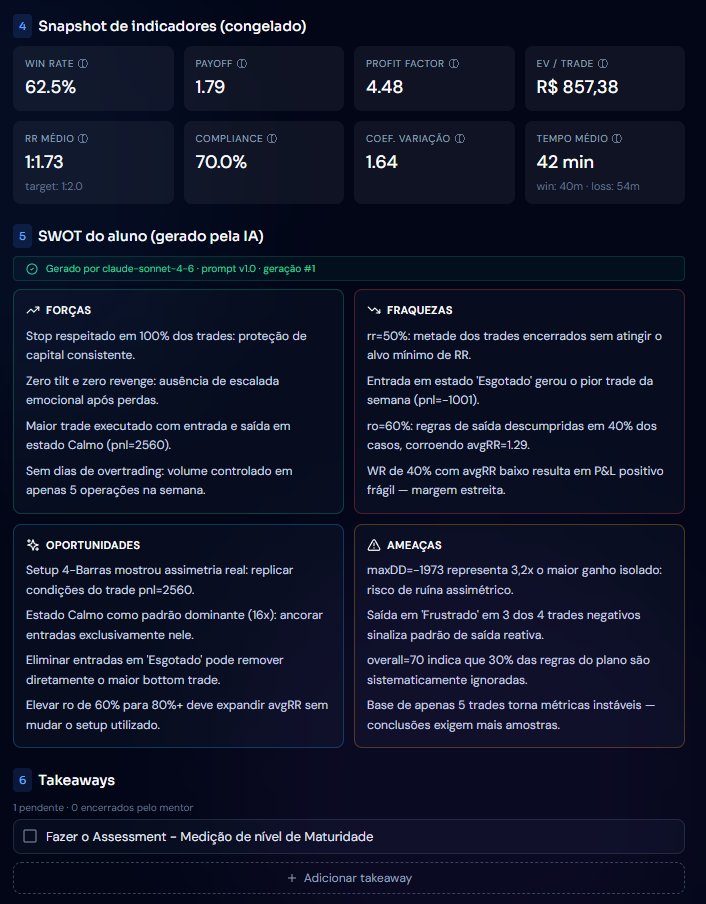Click the warning triangle icon beside AMEAÇAS
Viewport: 706px width, 904px height.
point(374,545)
